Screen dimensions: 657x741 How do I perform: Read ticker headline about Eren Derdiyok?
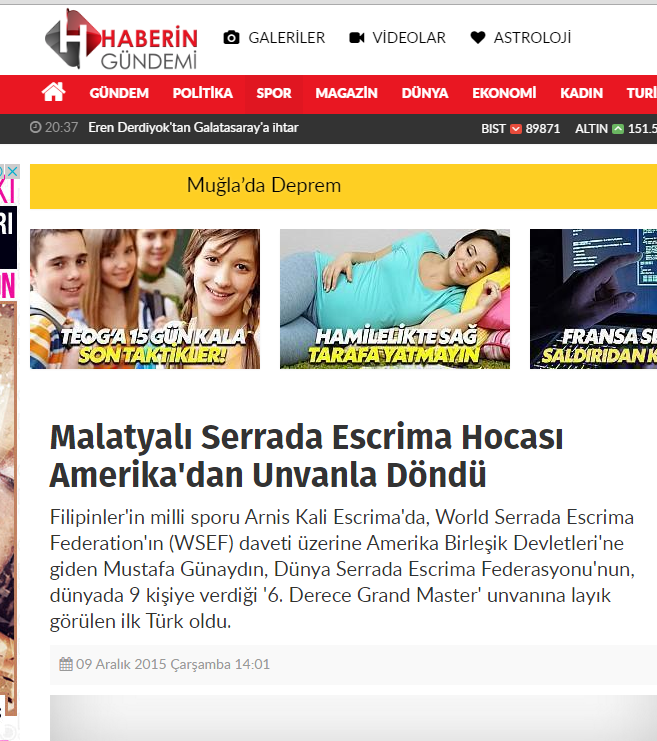pos(193,128)
